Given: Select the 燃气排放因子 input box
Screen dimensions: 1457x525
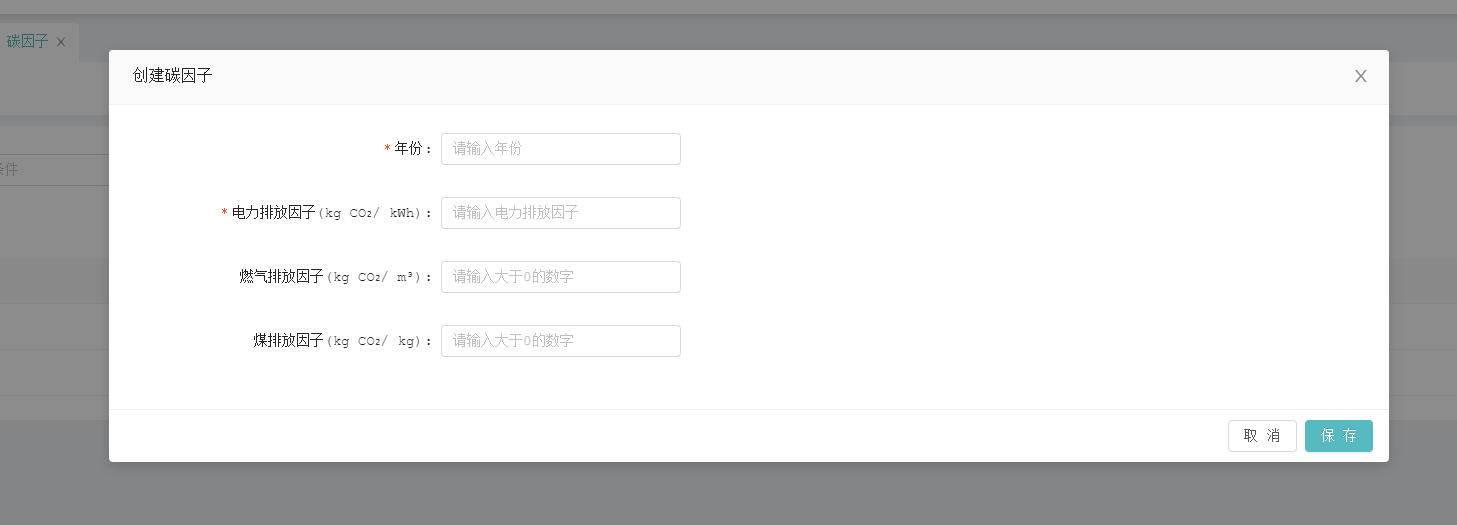Looking at the screenshot, I should point(561,277).
